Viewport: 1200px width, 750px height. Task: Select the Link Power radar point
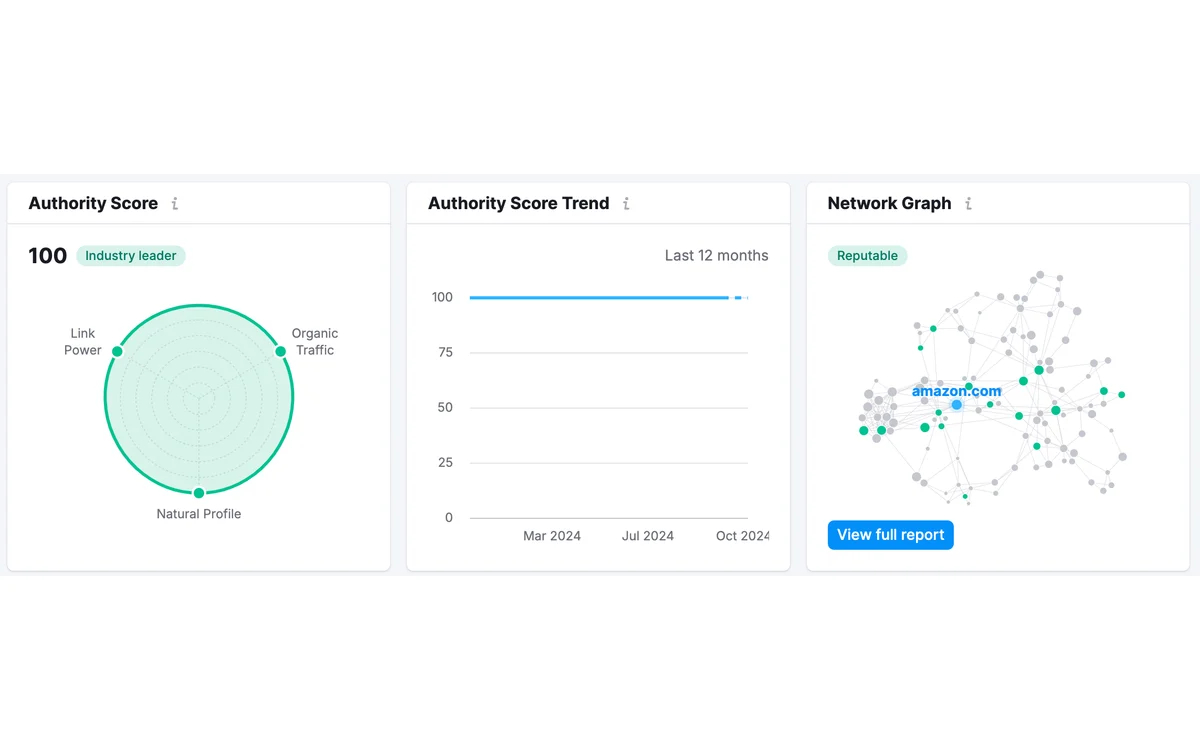pos(117,351)
